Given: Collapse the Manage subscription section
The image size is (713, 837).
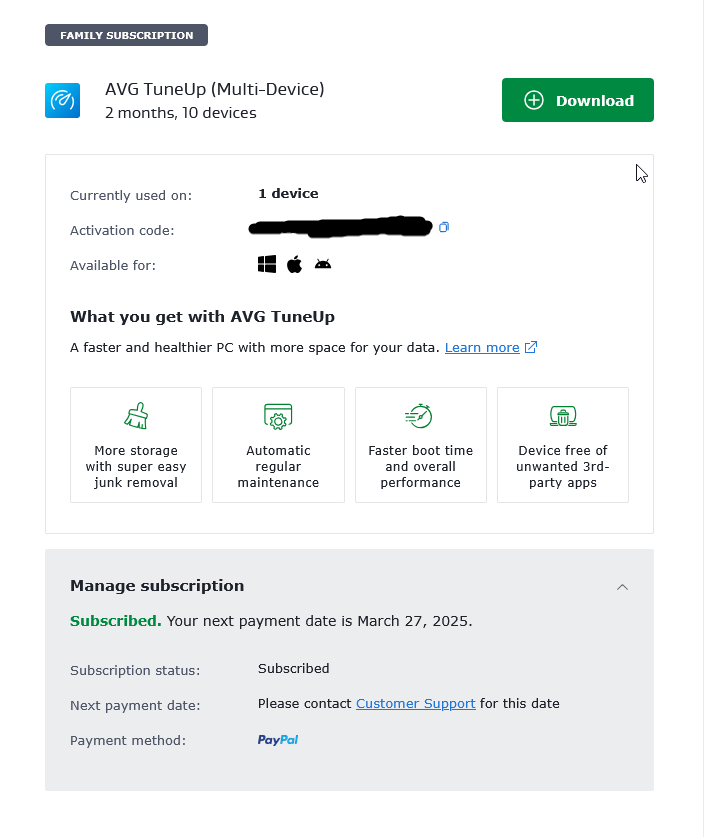Looking at the screenshot, I should click(x=622, y=587).
